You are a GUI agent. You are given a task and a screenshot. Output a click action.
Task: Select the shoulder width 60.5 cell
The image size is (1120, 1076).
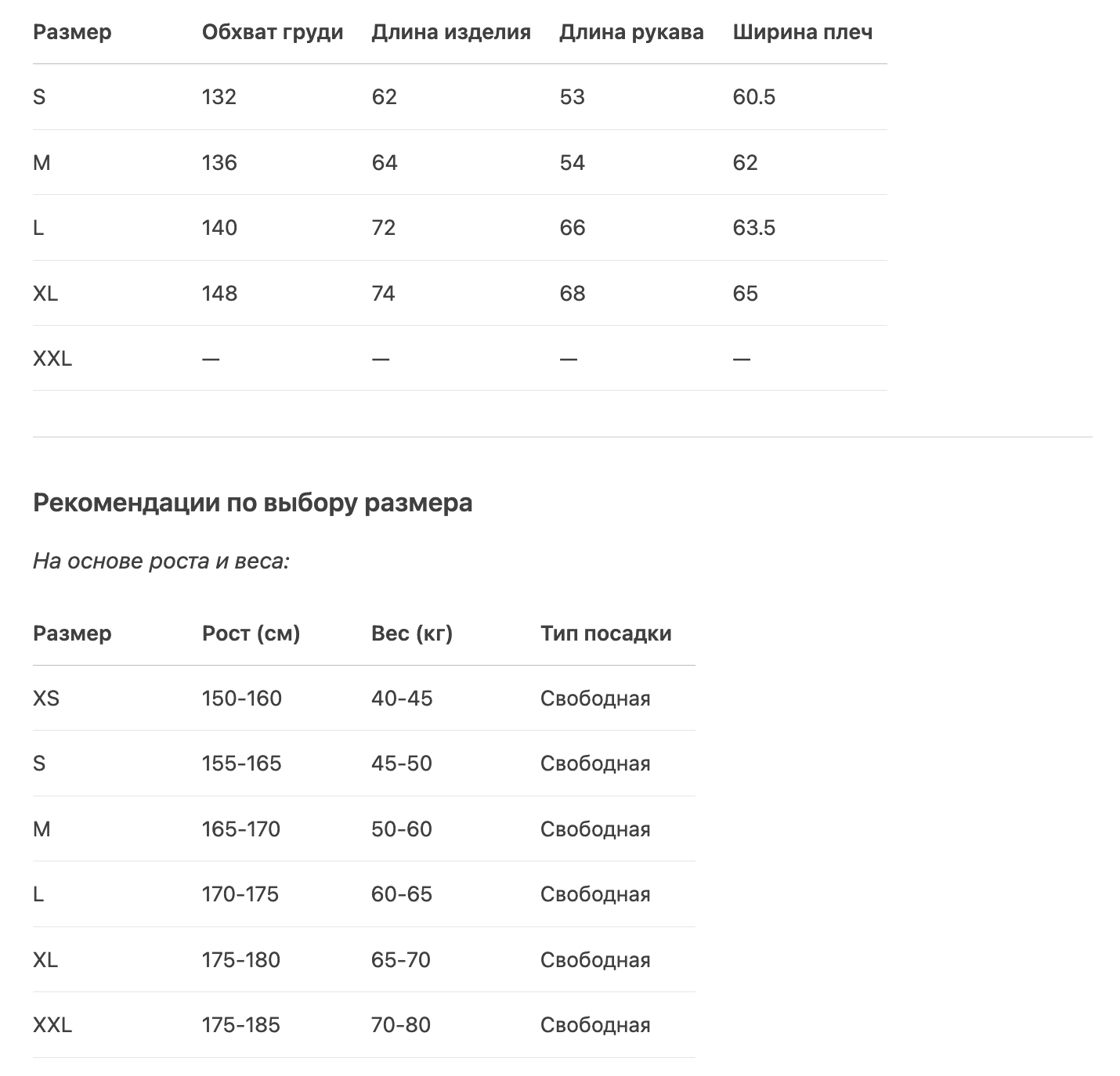[x=753, y=97]
